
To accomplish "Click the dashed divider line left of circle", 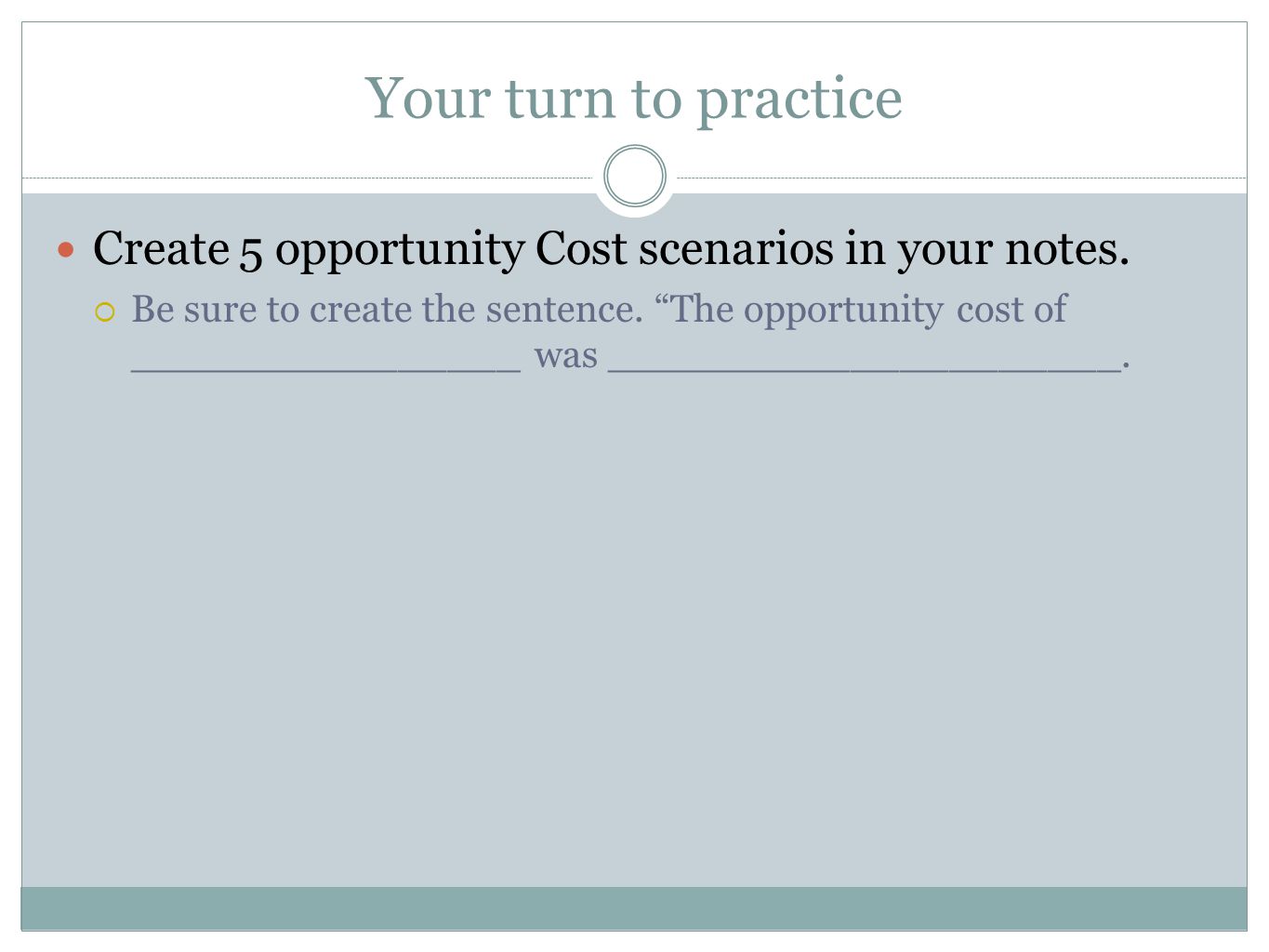I will tap(307, 178).
